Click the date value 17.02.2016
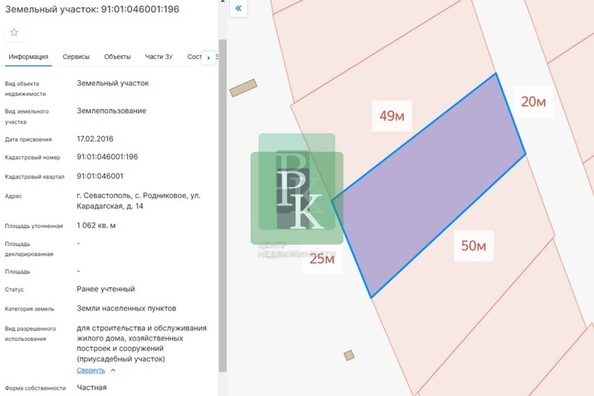The image size is (594, 396). coord(95,139)
